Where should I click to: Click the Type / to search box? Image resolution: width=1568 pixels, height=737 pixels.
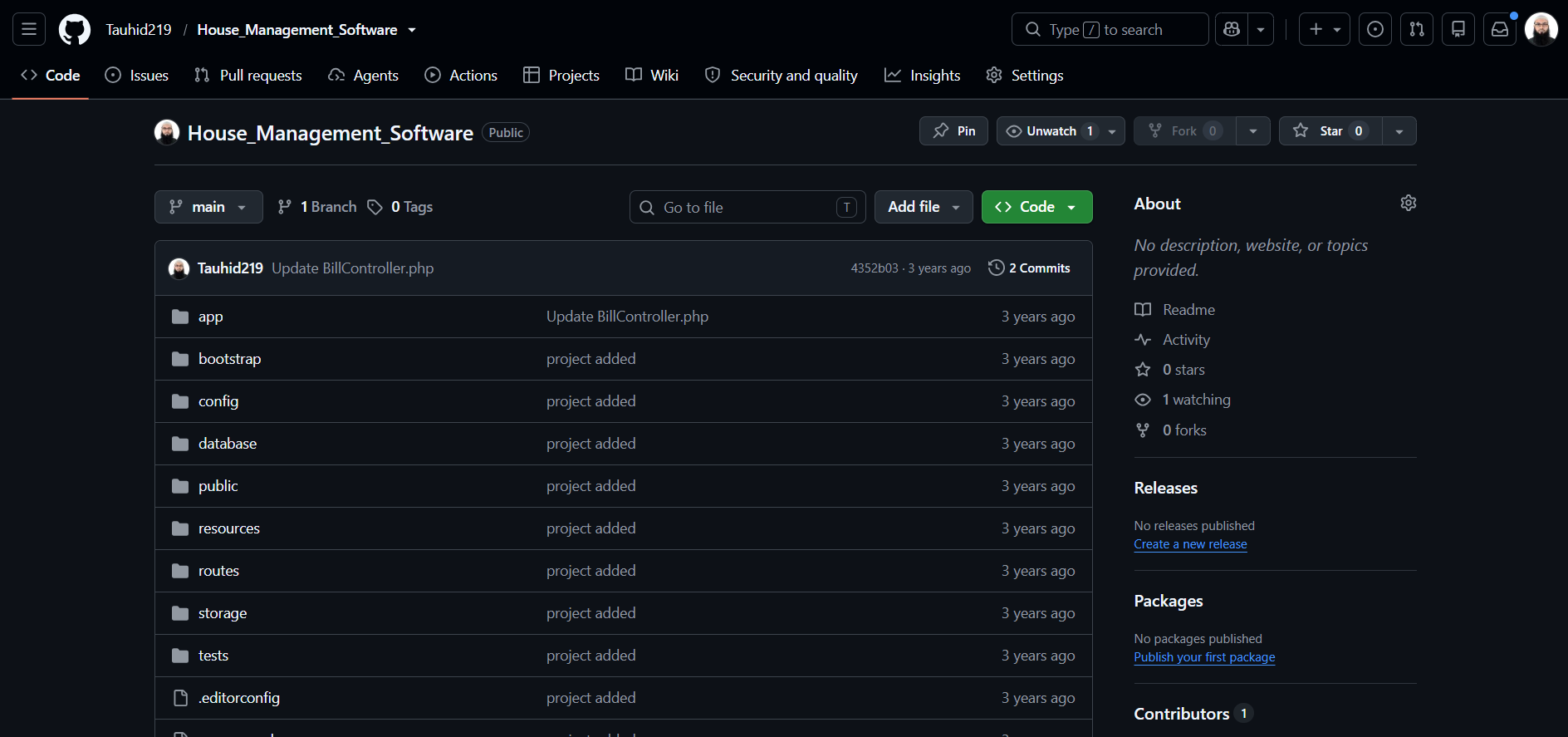pyautogui.click(x=1110, y=29)
